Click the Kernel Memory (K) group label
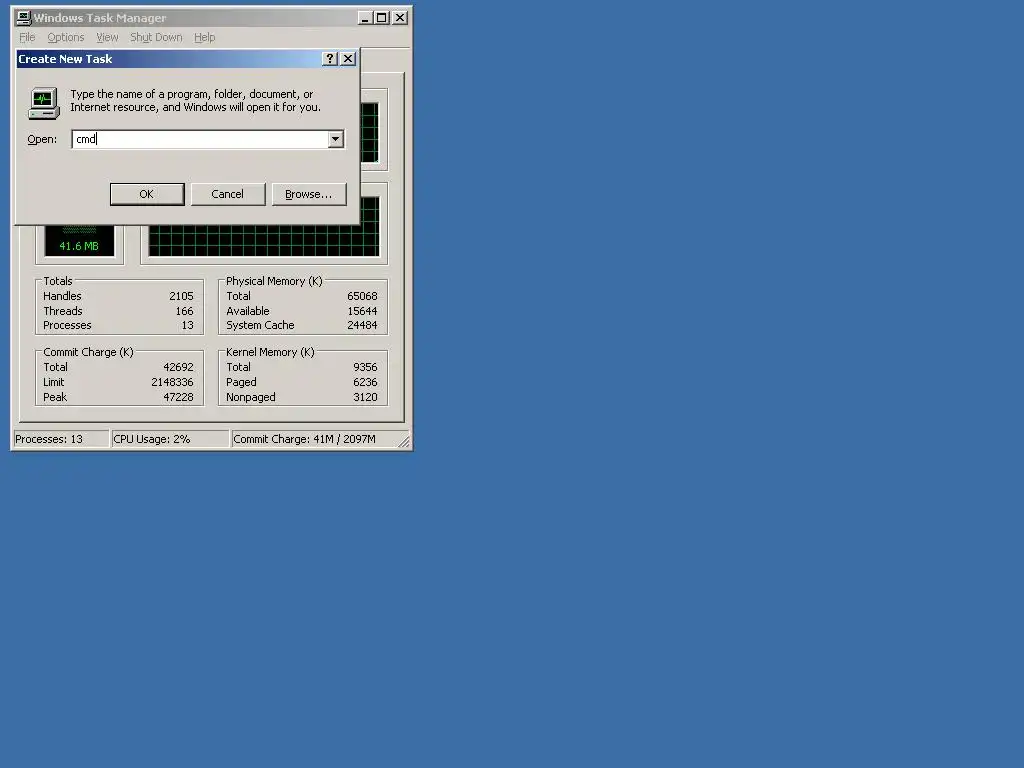The width and height of the screenshot is (1024, 768). [270, 352]
